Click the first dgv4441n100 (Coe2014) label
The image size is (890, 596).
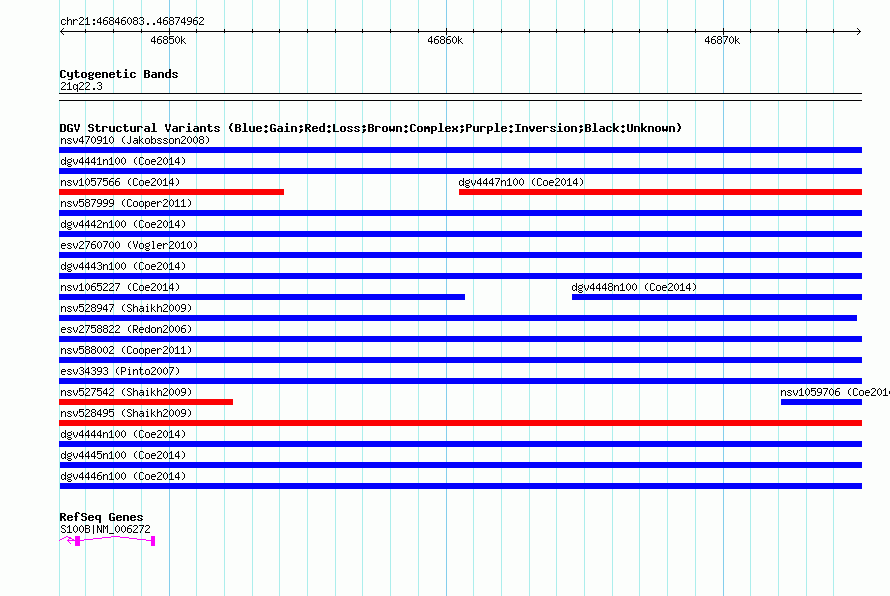click(123, 161)
